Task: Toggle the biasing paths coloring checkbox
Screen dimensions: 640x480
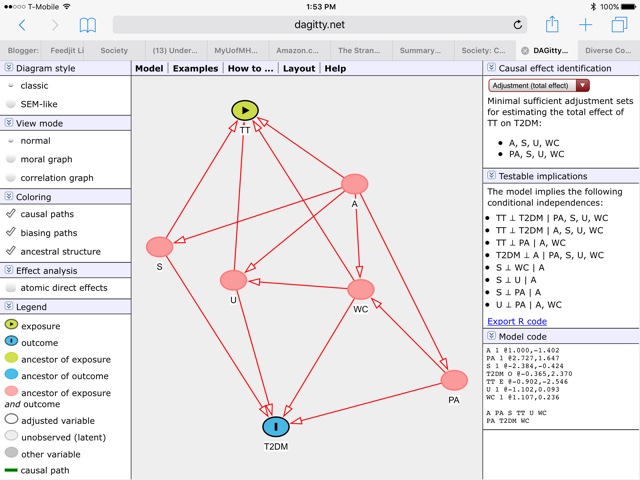Action: 47,233
